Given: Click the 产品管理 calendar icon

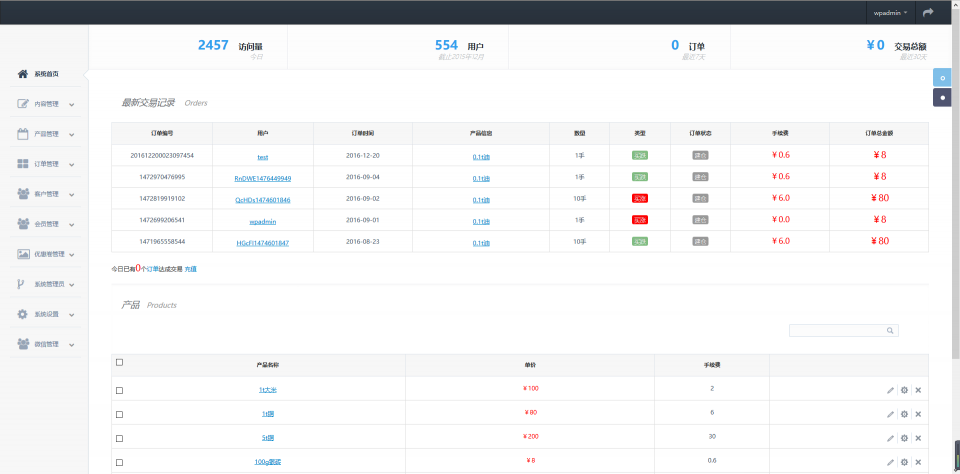Looking at the screenshot, I should click(x=23, y=134).
